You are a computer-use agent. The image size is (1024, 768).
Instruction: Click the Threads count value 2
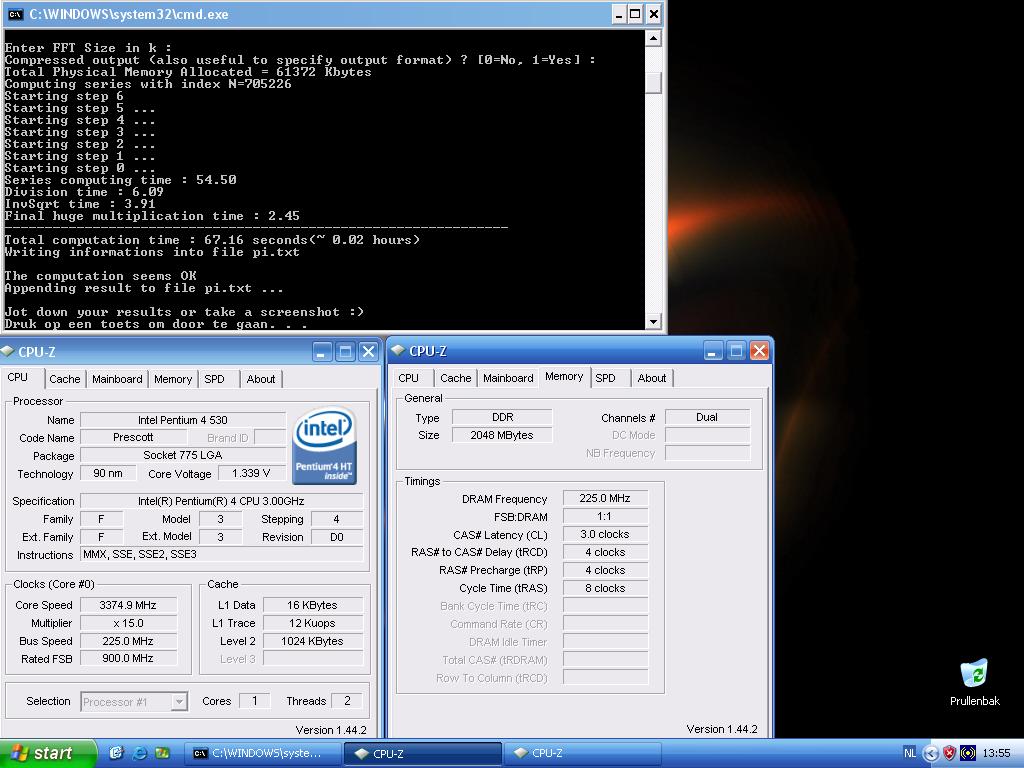pos(347,701)
